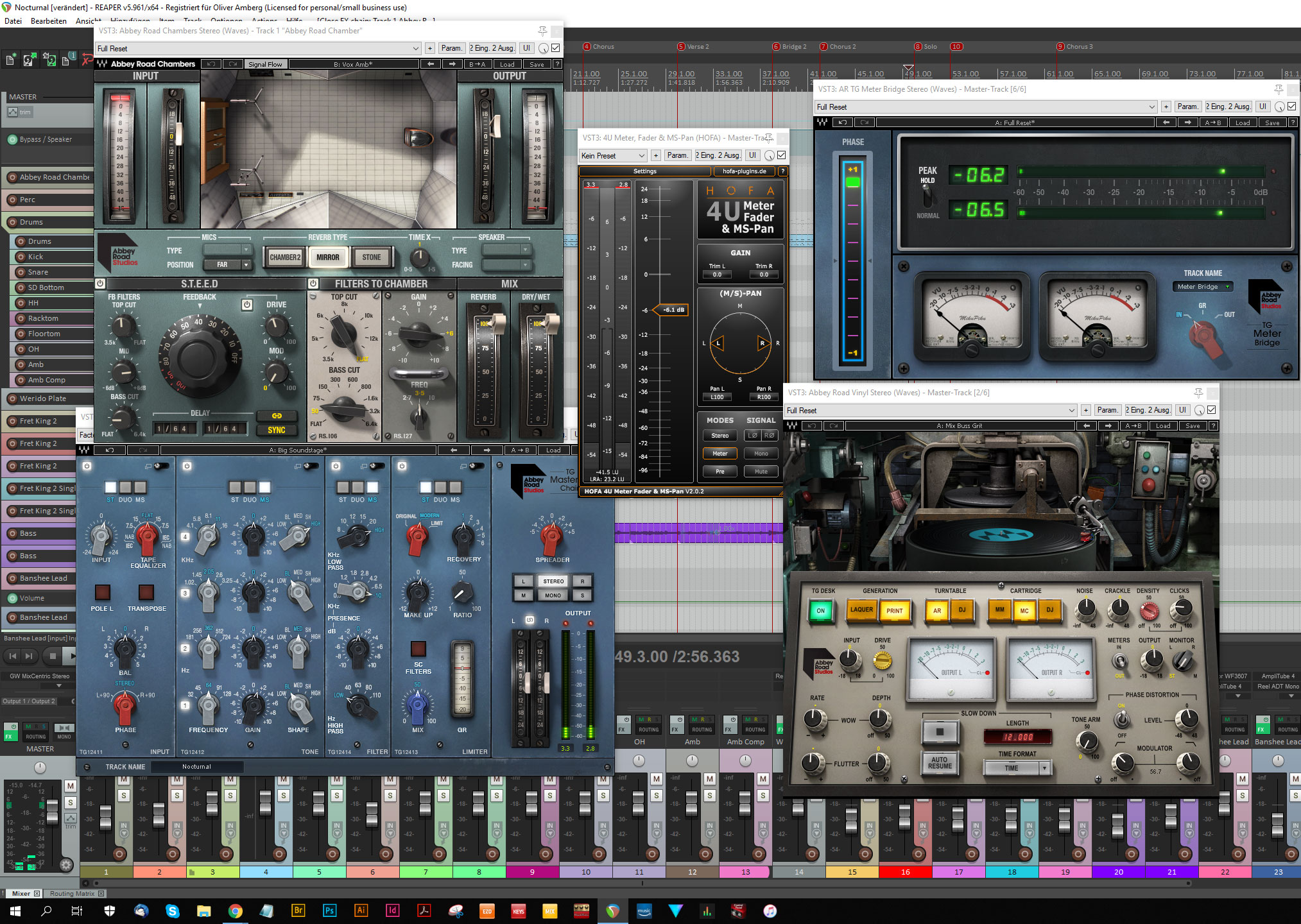Click the go to start transport button
The width and height of the screenshot is (1301, 924).
13,656
